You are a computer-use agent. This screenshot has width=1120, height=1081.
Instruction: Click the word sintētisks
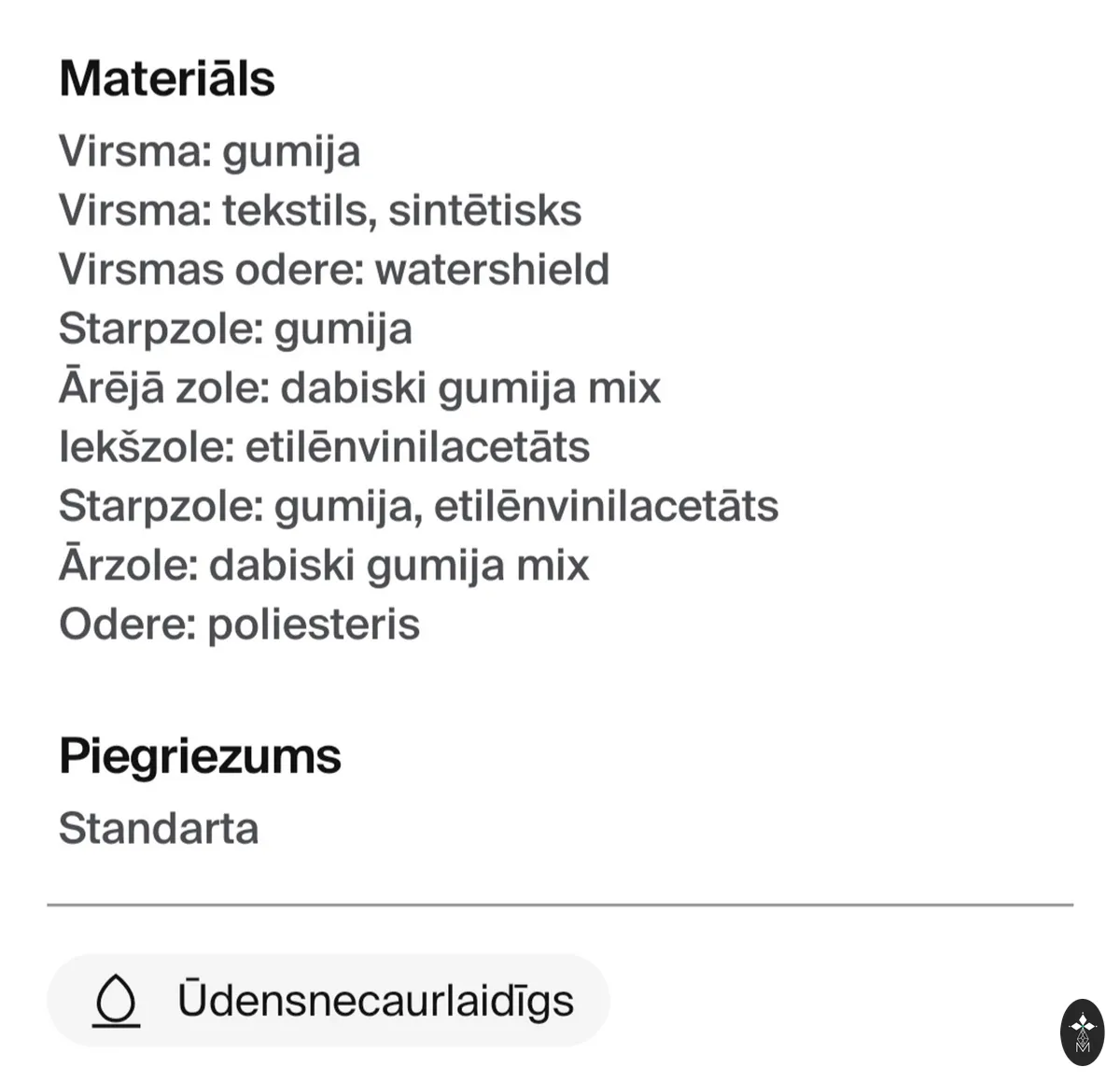(485, 210)
